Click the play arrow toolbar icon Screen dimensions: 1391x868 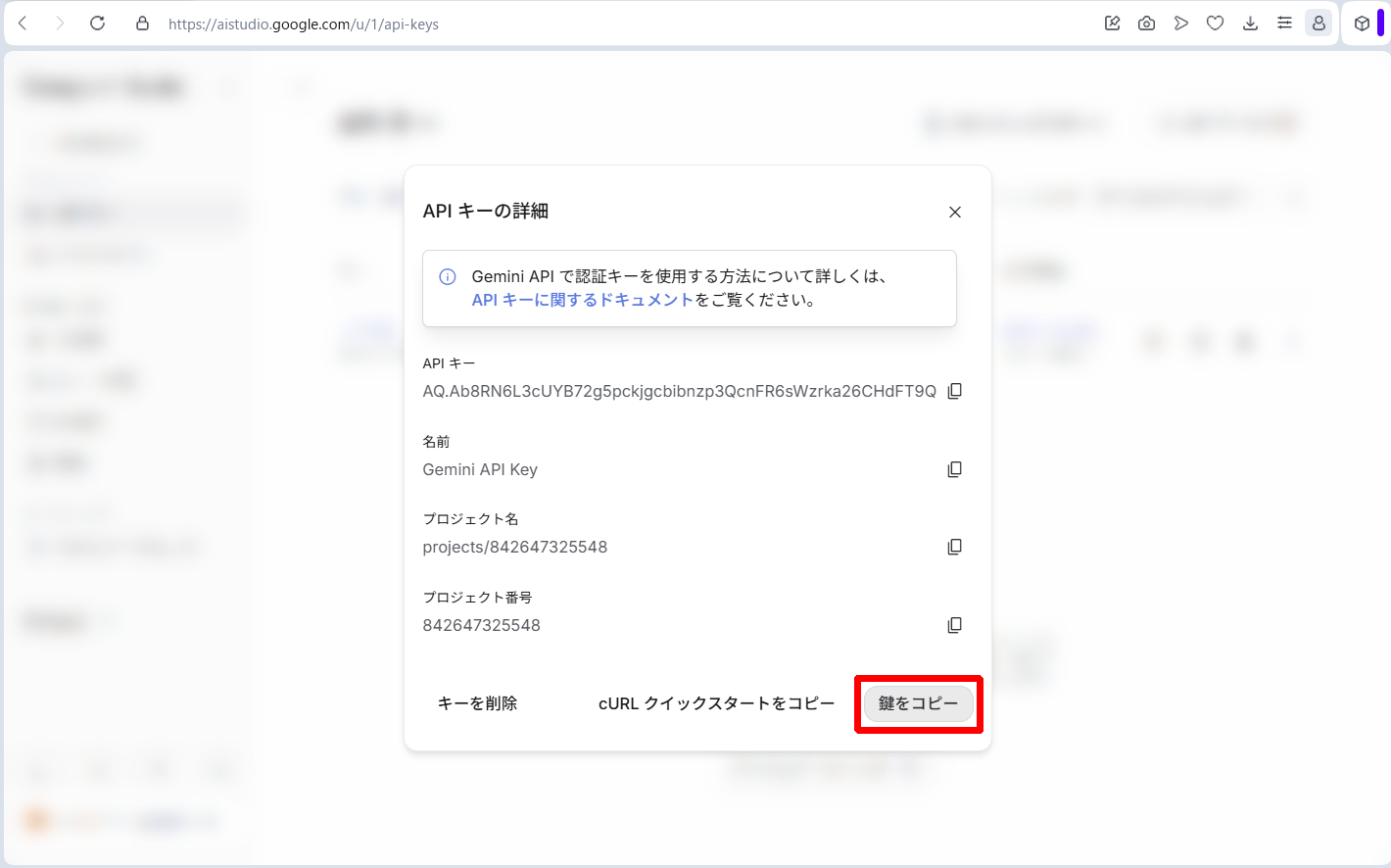[x=1181, y=24]
